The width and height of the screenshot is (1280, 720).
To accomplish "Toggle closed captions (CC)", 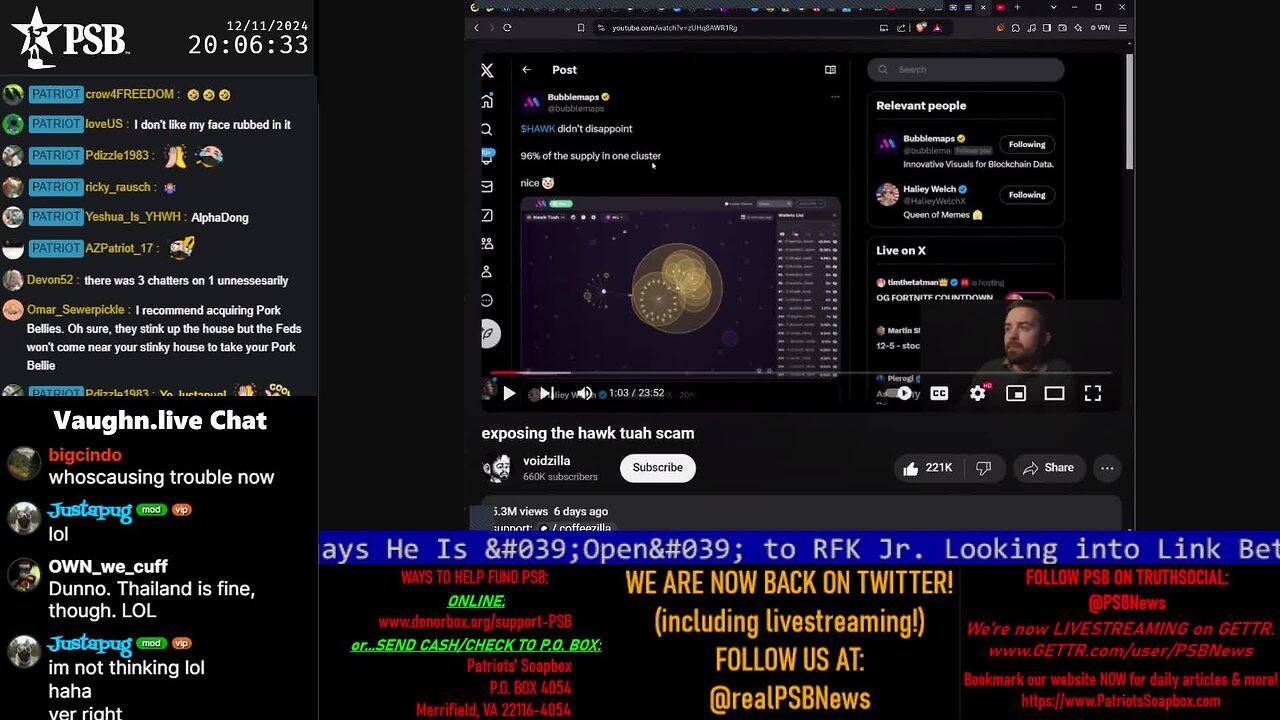I will point(939,394).
